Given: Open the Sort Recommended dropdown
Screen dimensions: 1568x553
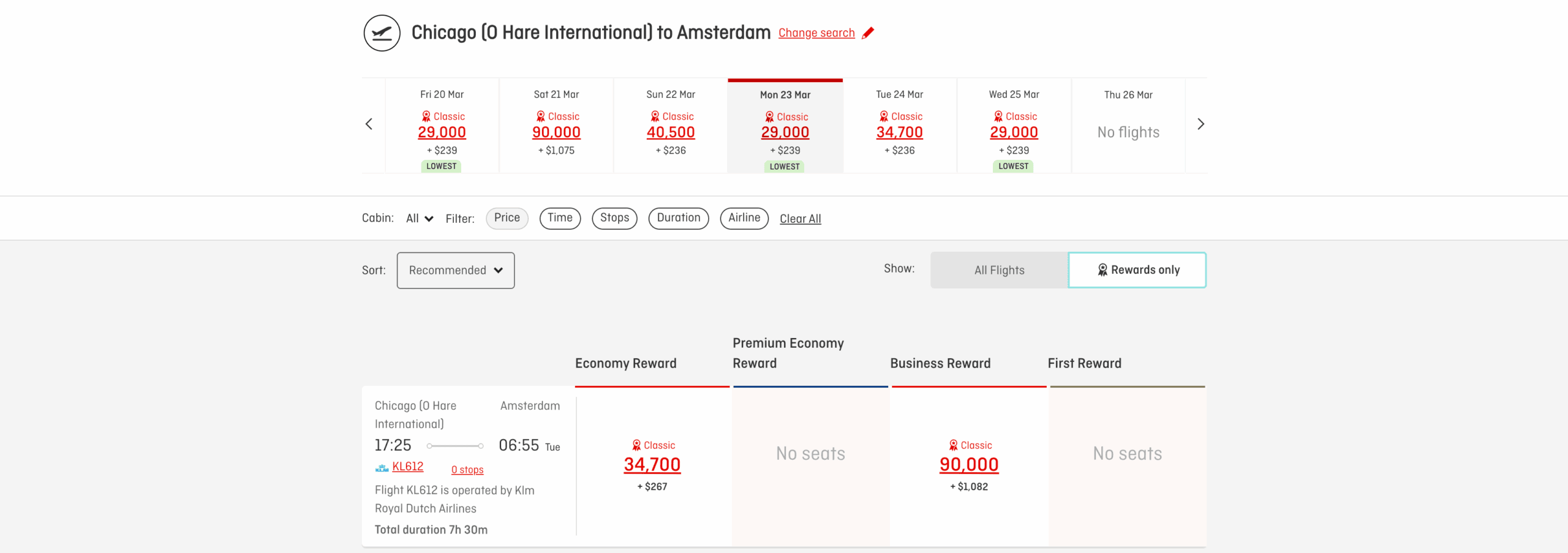Looking at the screenshot, I should click(x=455, y=270).
